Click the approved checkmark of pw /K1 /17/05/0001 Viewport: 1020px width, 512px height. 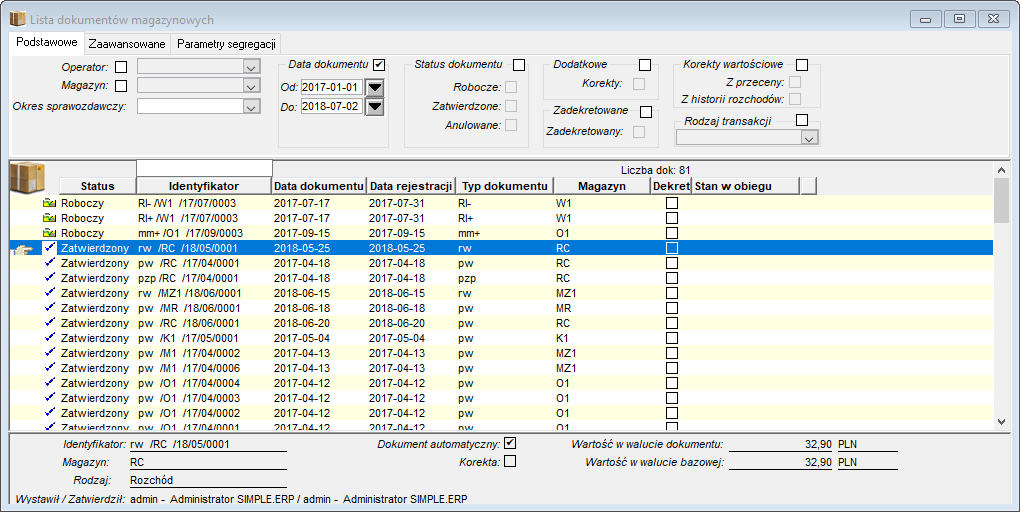50,338
